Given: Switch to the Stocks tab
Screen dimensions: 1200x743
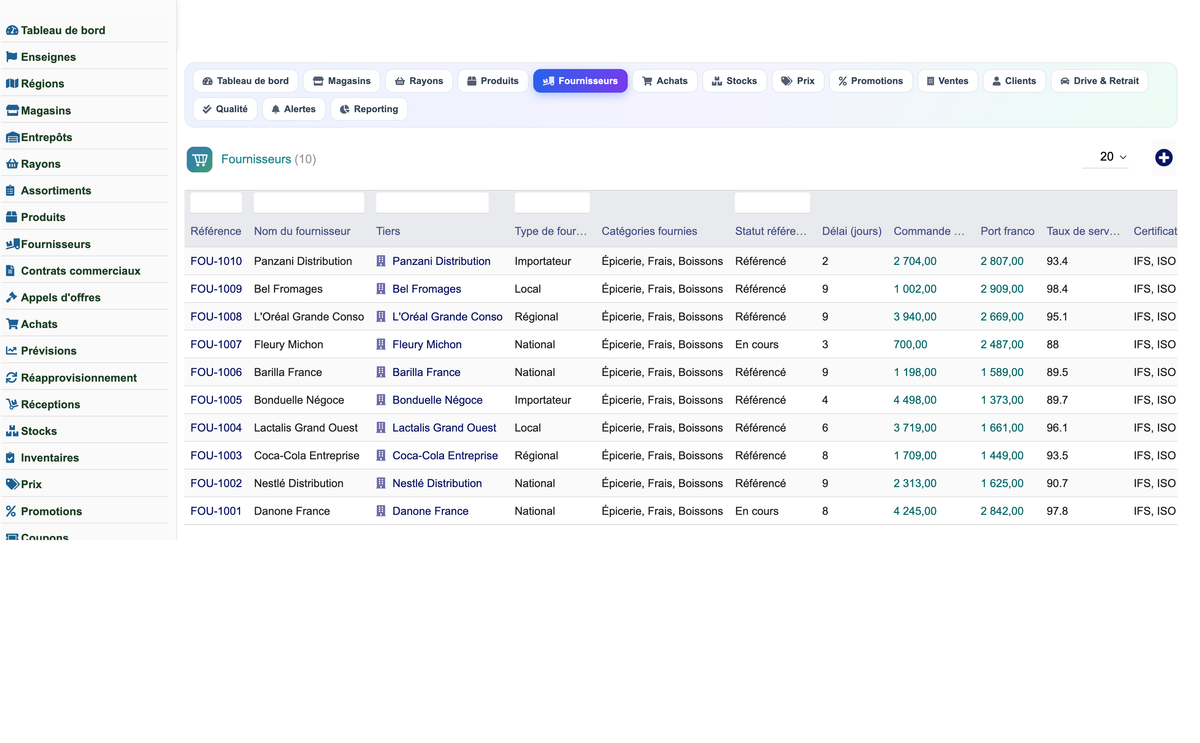Looking at the screenshot, I should (734, 81).
